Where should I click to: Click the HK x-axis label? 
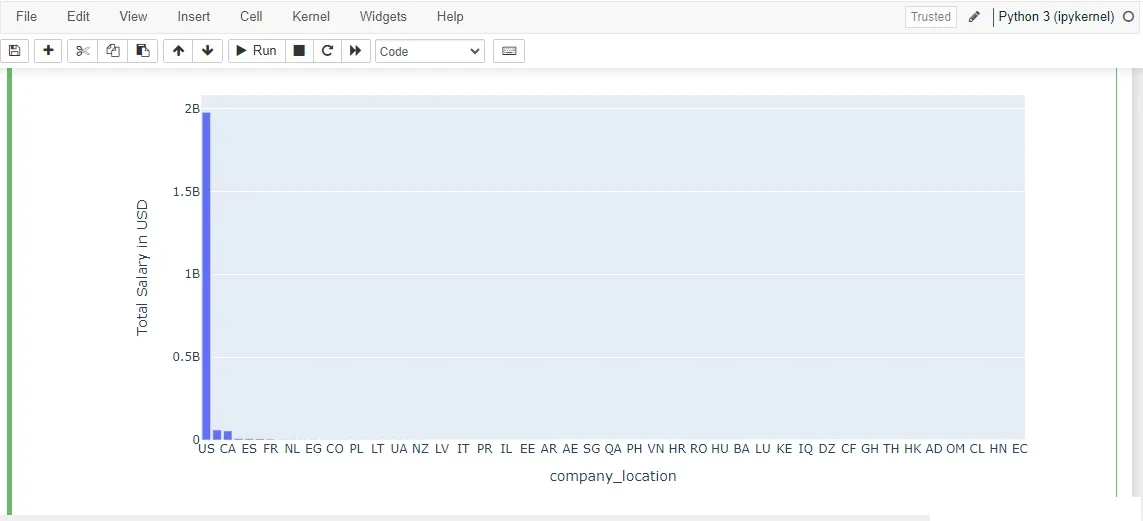tap(913, 449)
